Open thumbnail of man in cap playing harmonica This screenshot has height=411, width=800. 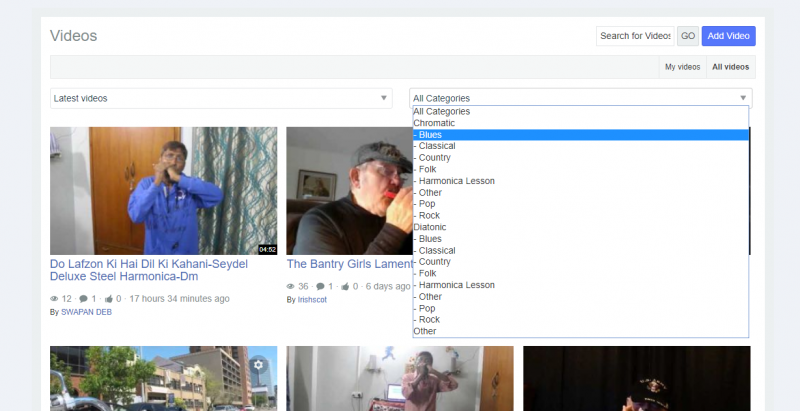point(349,191)
